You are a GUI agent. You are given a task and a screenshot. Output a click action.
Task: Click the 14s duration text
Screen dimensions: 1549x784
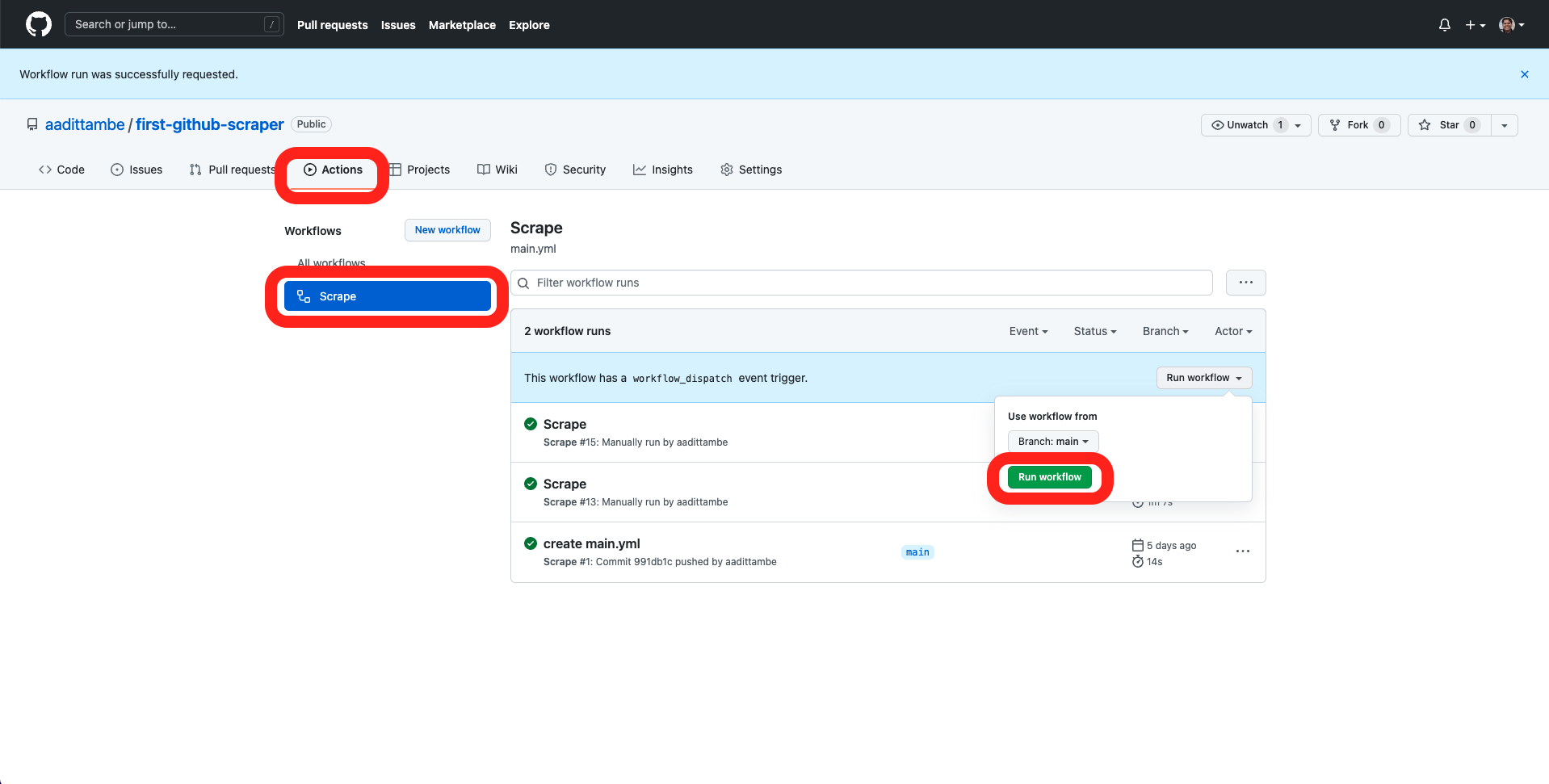tap(1154, 562)
